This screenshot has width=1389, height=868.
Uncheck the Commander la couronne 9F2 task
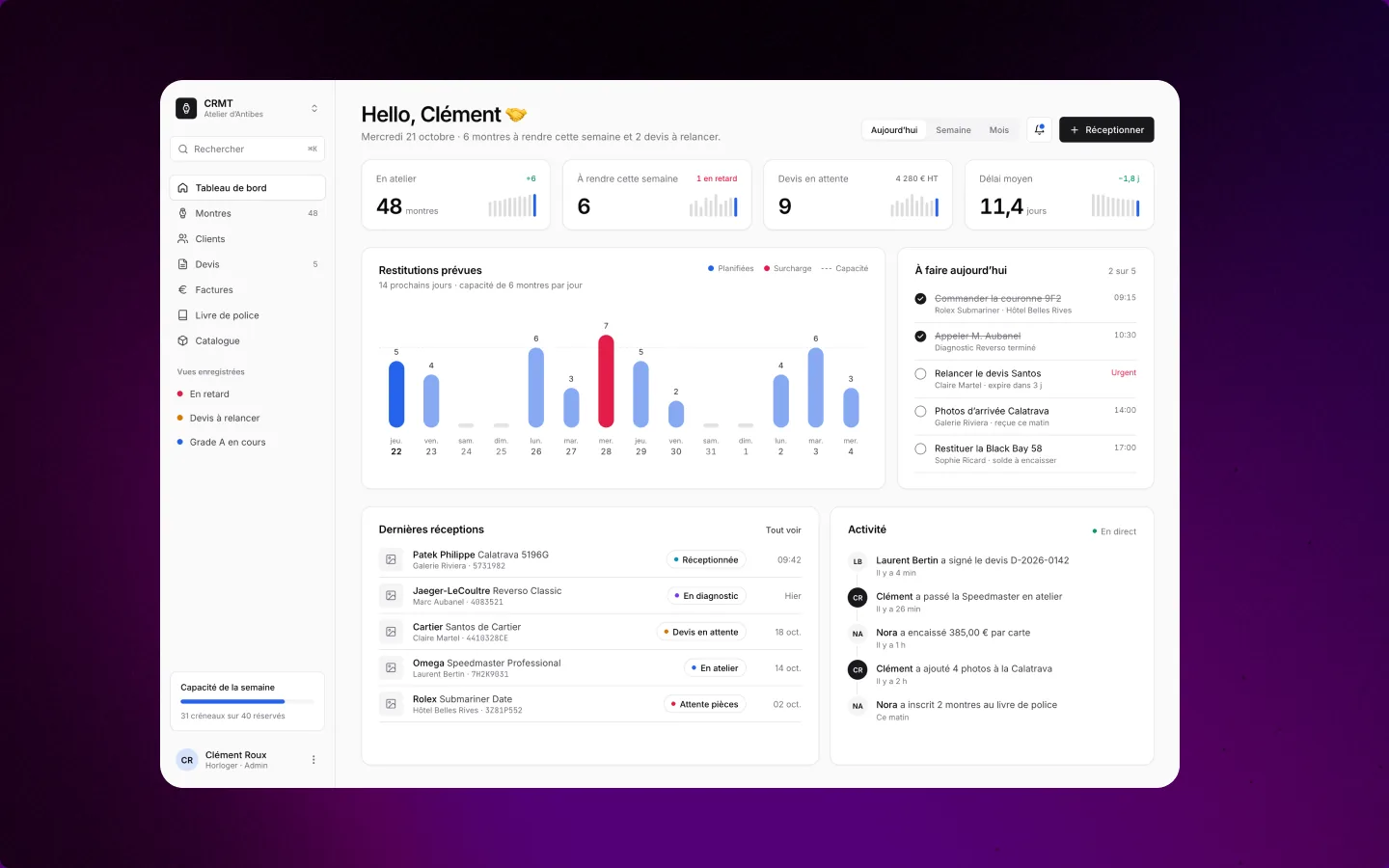pos(920,299)
